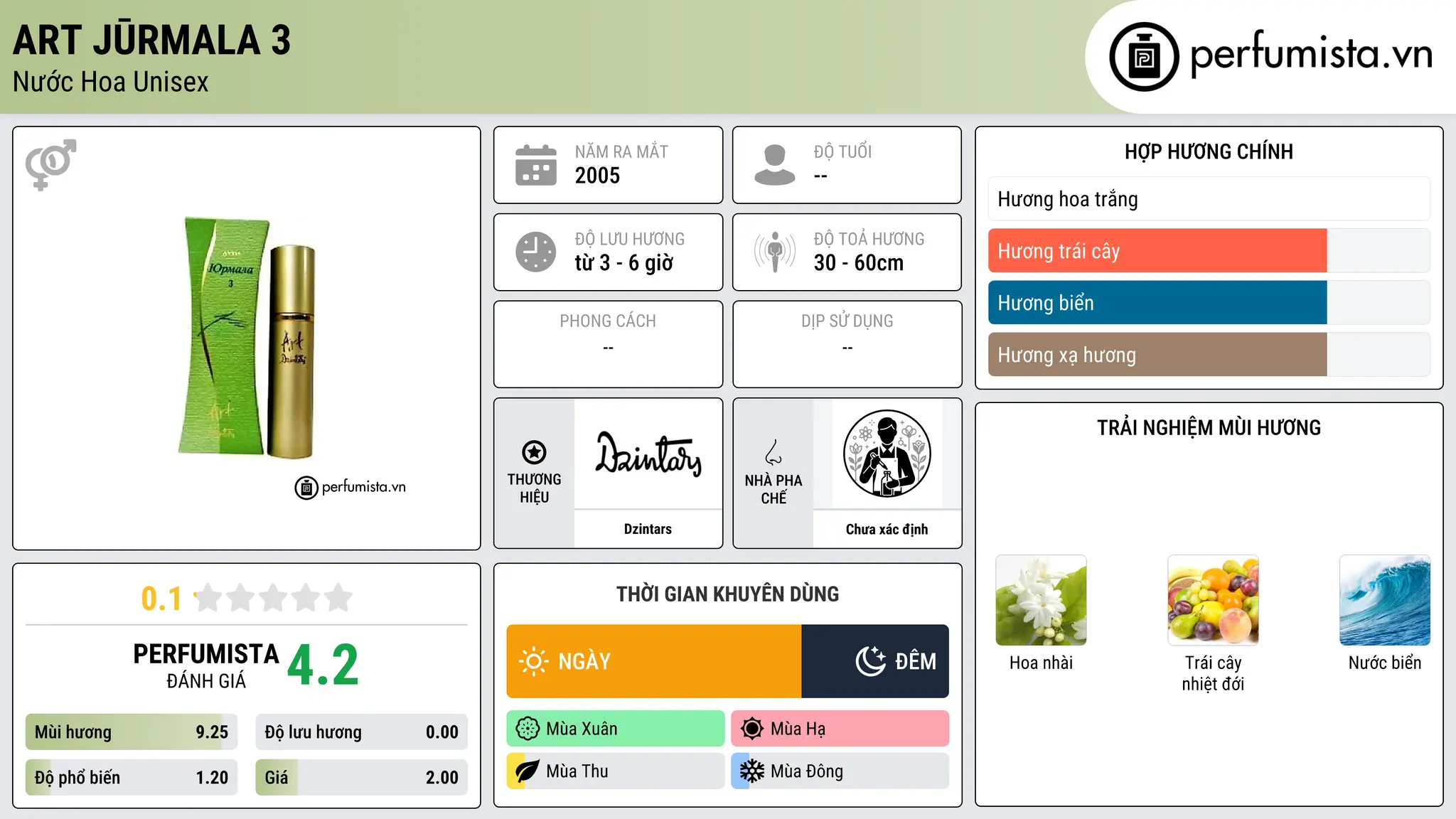The width and height of the screenshot is (1456, 819).
Task: Click the PERFUMISTA ĐÁNH GIÁ label
Action: click(206, 665)
